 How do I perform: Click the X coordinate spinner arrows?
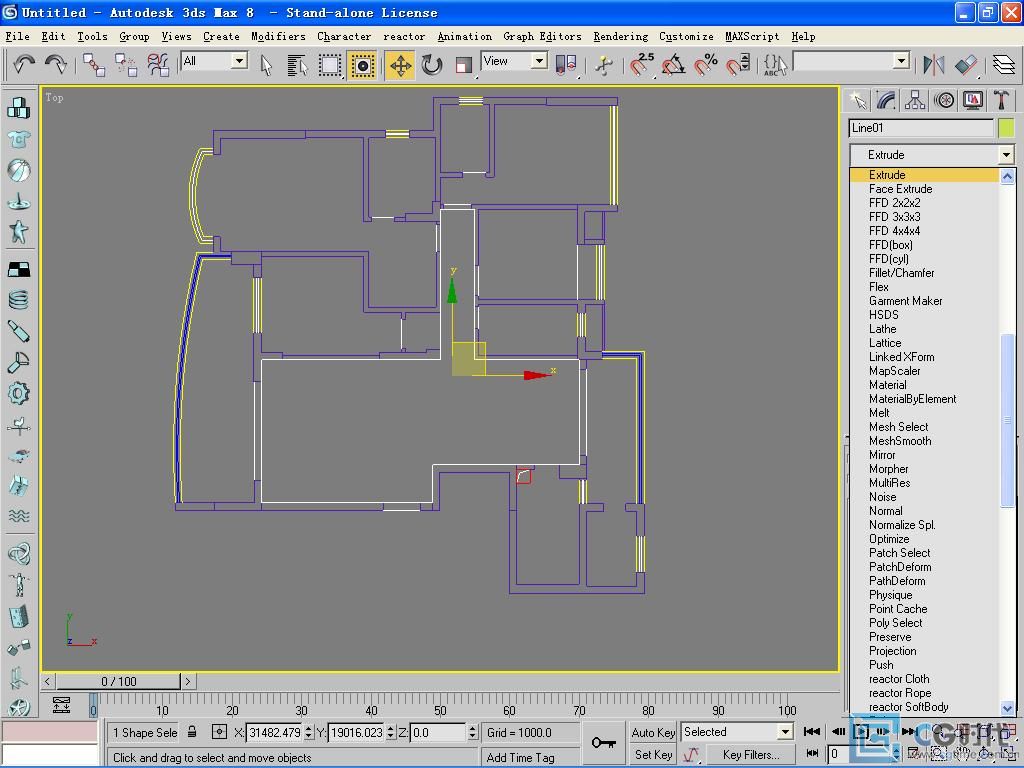308,732
